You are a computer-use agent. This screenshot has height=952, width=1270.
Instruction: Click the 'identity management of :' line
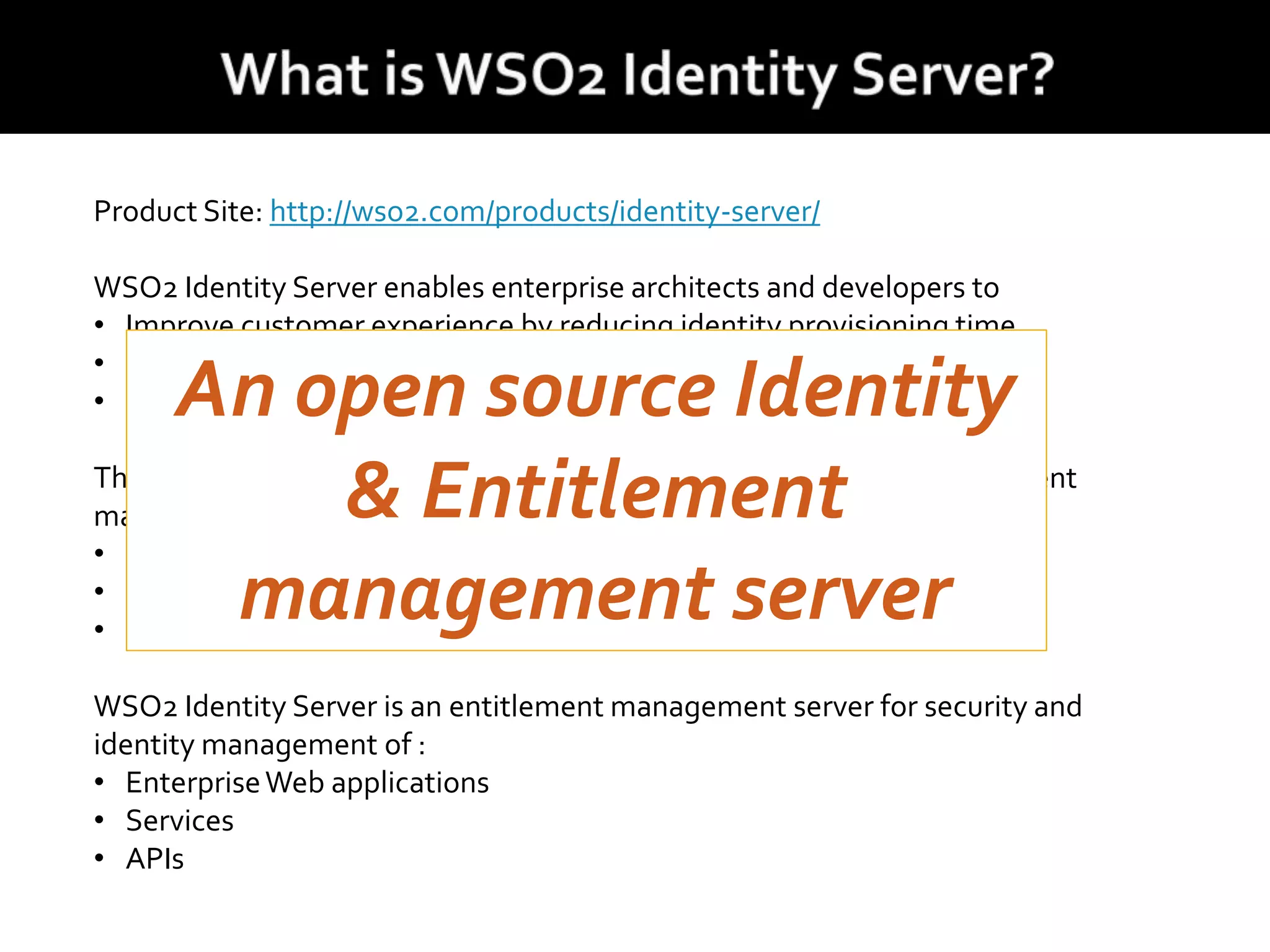(x=259, y=745)
